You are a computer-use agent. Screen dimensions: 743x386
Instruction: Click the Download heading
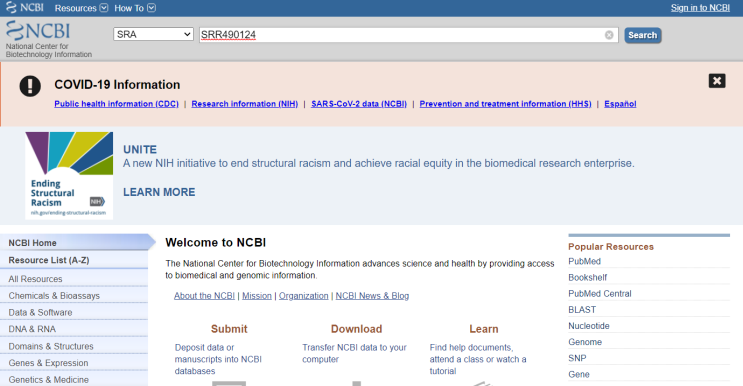tap(356, 329)
